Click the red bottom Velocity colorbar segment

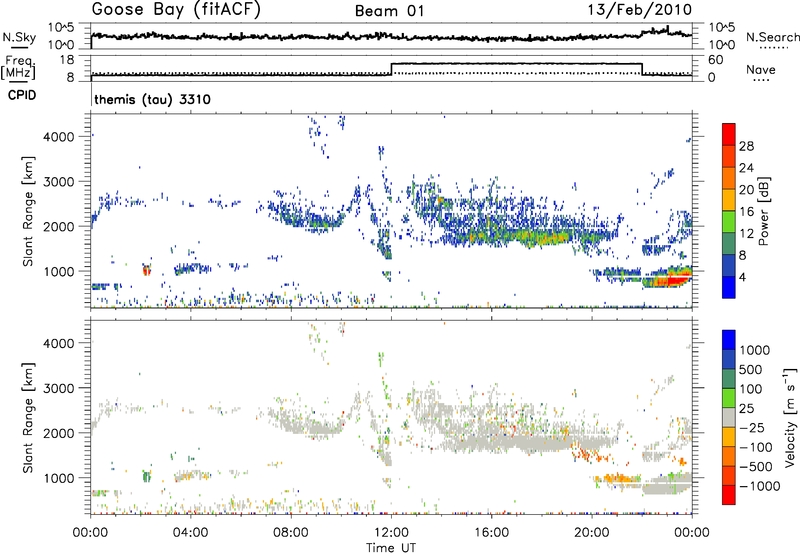[x=729, y=495]
